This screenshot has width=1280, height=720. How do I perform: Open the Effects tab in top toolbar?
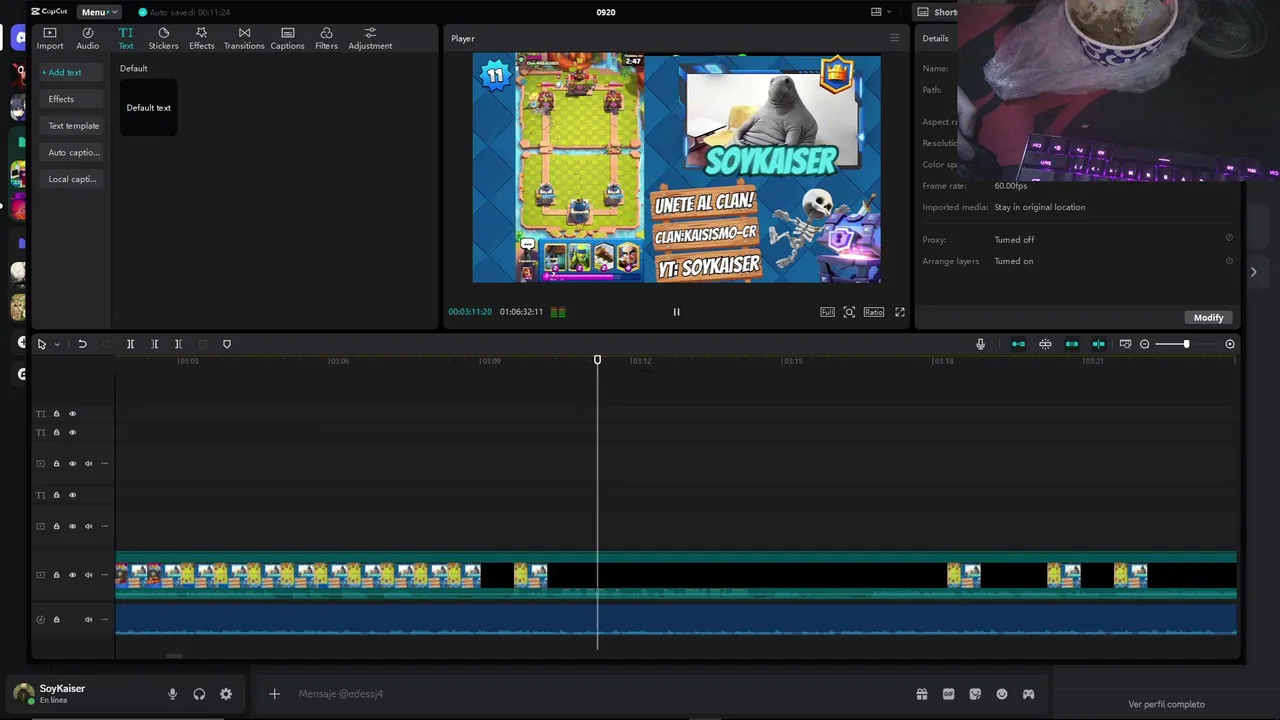[x=201, y=38]
